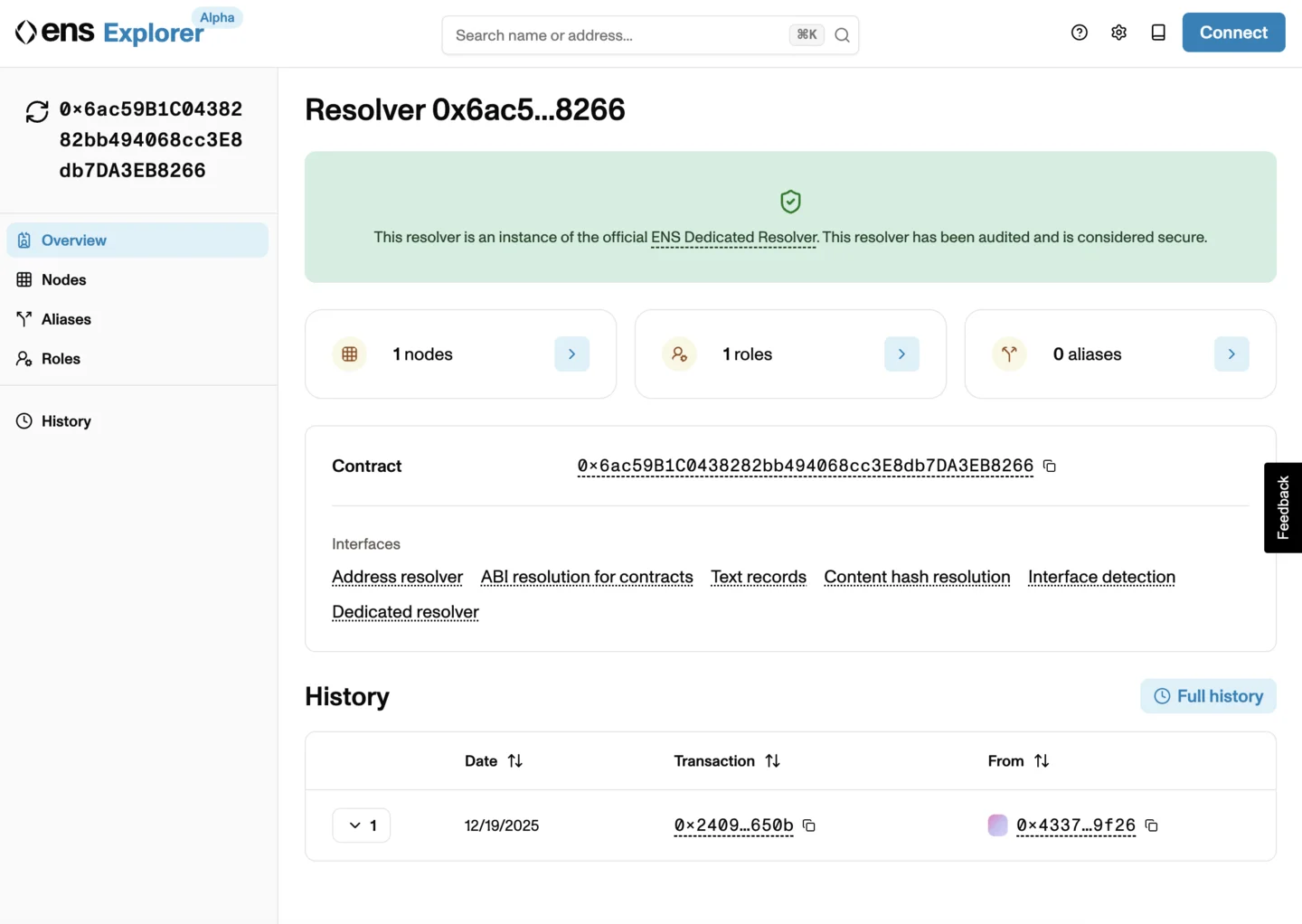Image resolution: width=1302 pixels, height=924 pixels.
Task: Open the Feedback panel
Action: tap(1282, 507)
